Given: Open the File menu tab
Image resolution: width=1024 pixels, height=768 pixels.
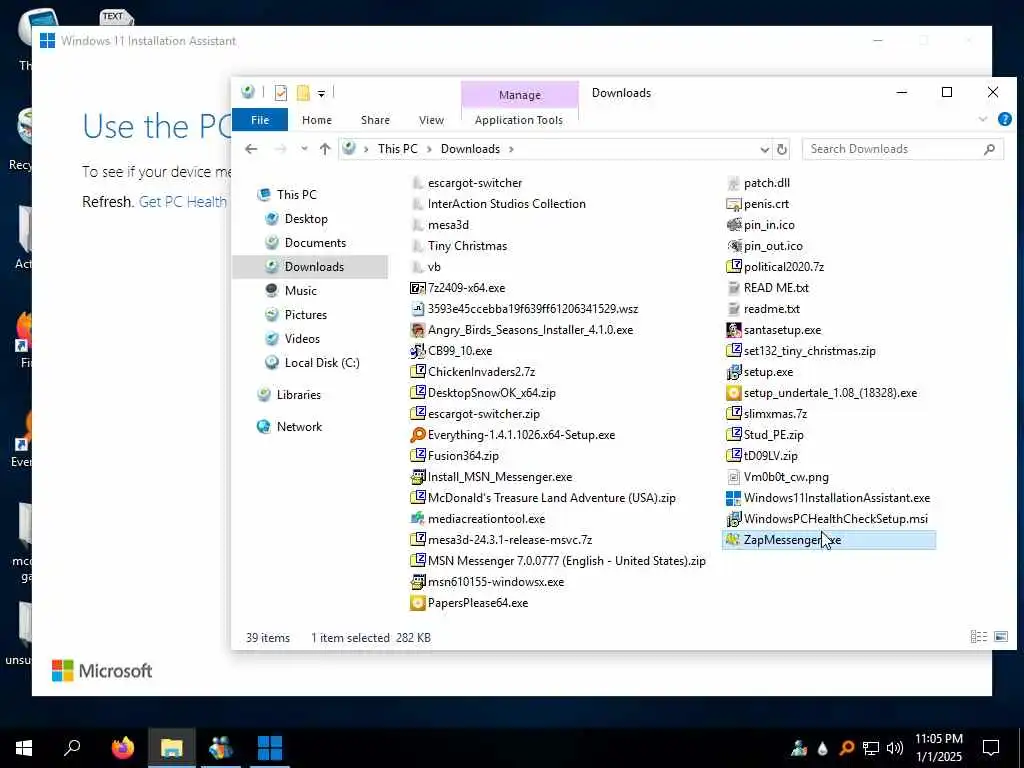Looking at the screenshot, I should click(260, 120).
